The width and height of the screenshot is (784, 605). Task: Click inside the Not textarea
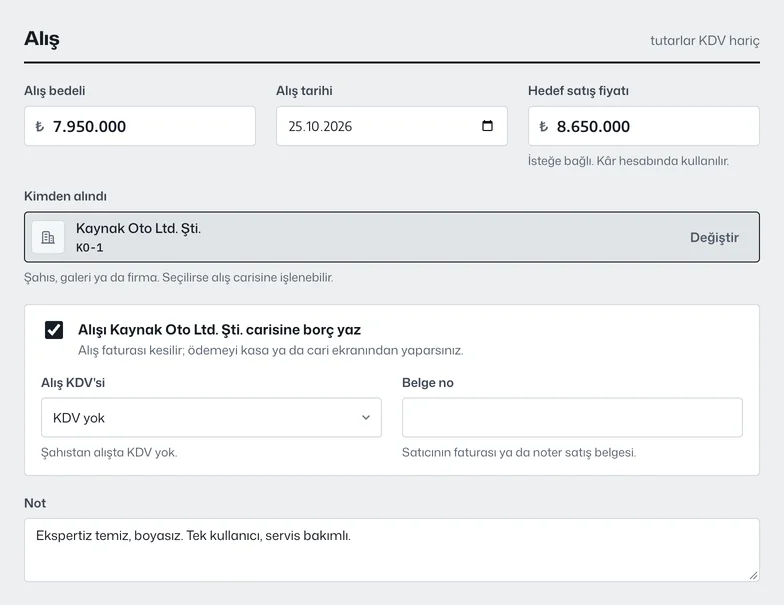point(392,550)
